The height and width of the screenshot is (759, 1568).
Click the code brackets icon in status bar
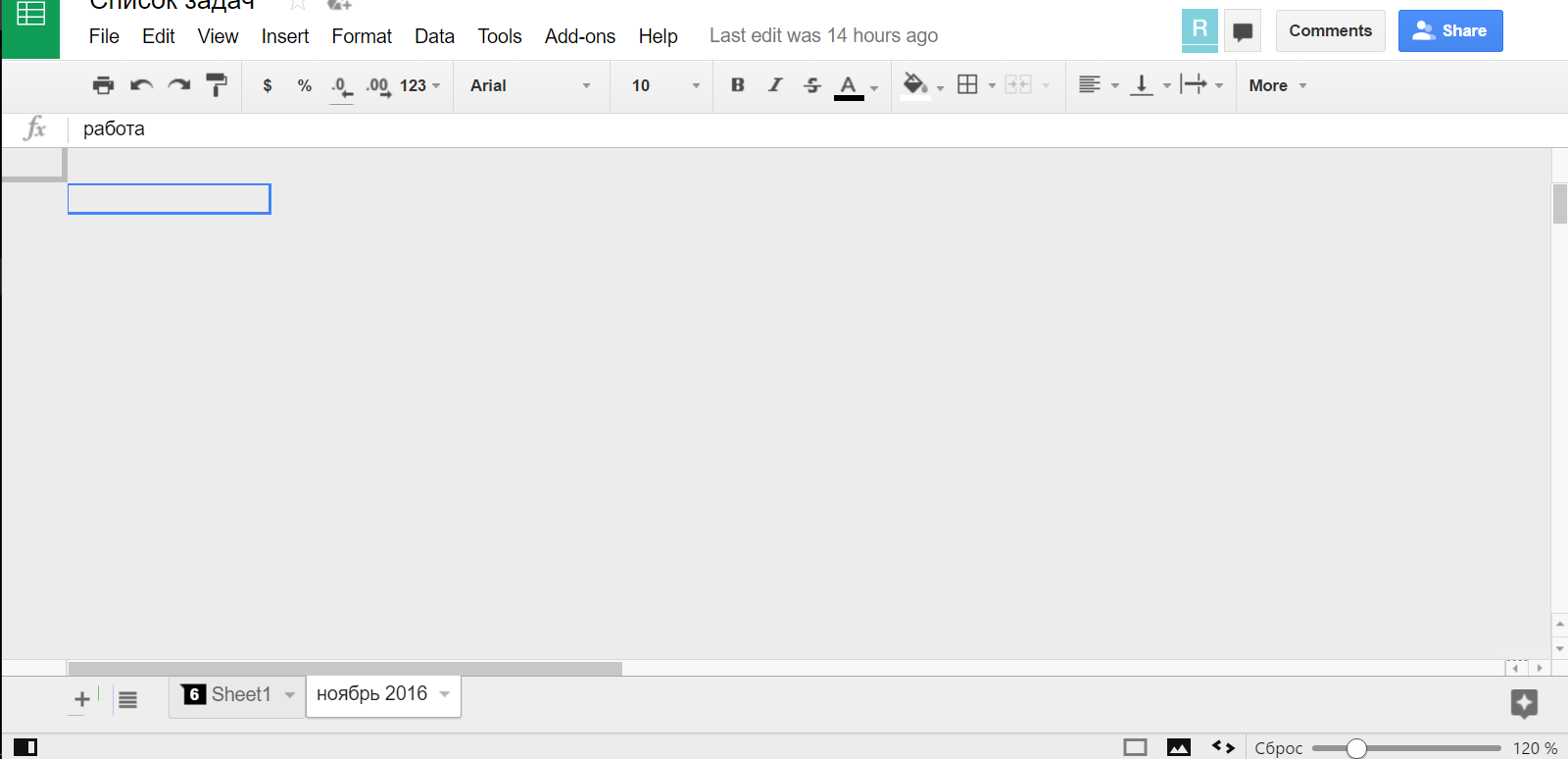(1223, 747)
